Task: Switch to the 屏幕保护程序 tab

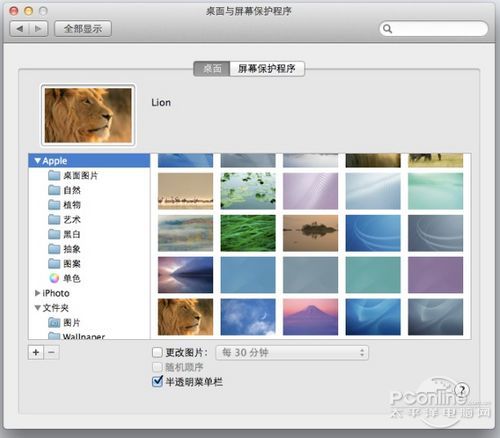Action: click(267, 69)
